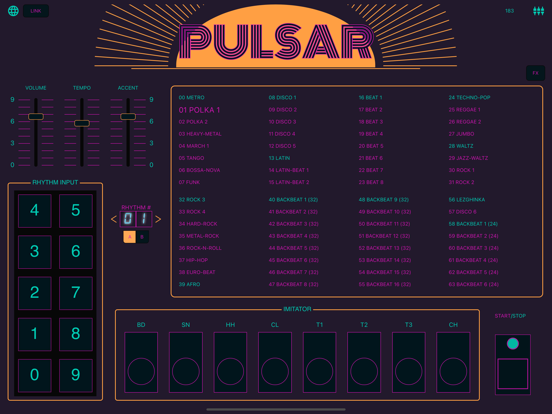552x414 pixels.
Task: Tap rhythm input key 8
Action: click(x=76, y=334)
